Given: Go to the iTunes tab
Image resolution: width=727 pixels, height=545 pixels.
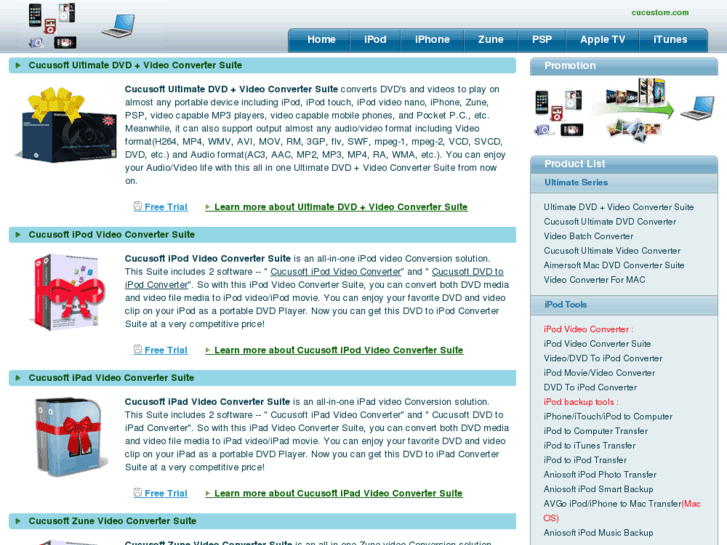Looking at the screenshot, I should [670, 40].
